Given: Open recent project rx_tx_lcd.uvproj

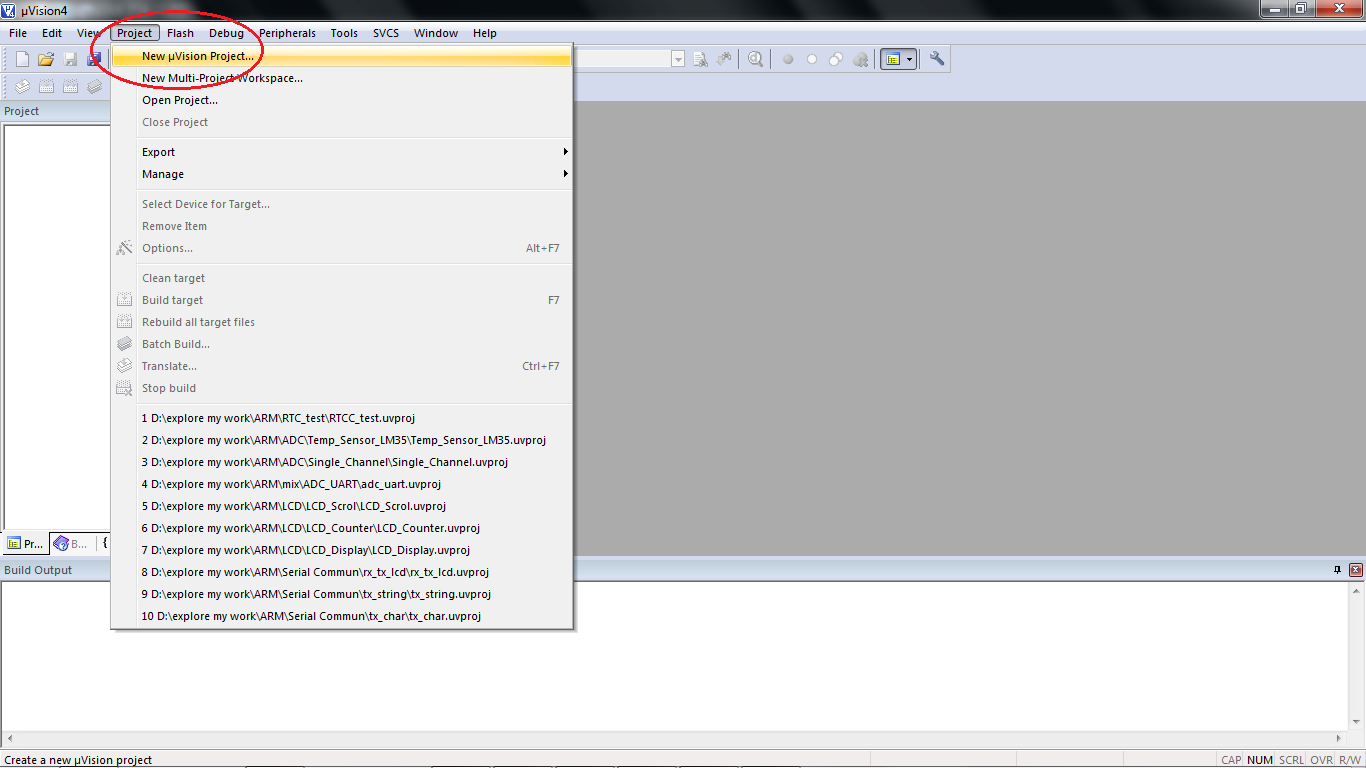Looking at the screenshot, I should pyautogui.click(x=341, y=572).
